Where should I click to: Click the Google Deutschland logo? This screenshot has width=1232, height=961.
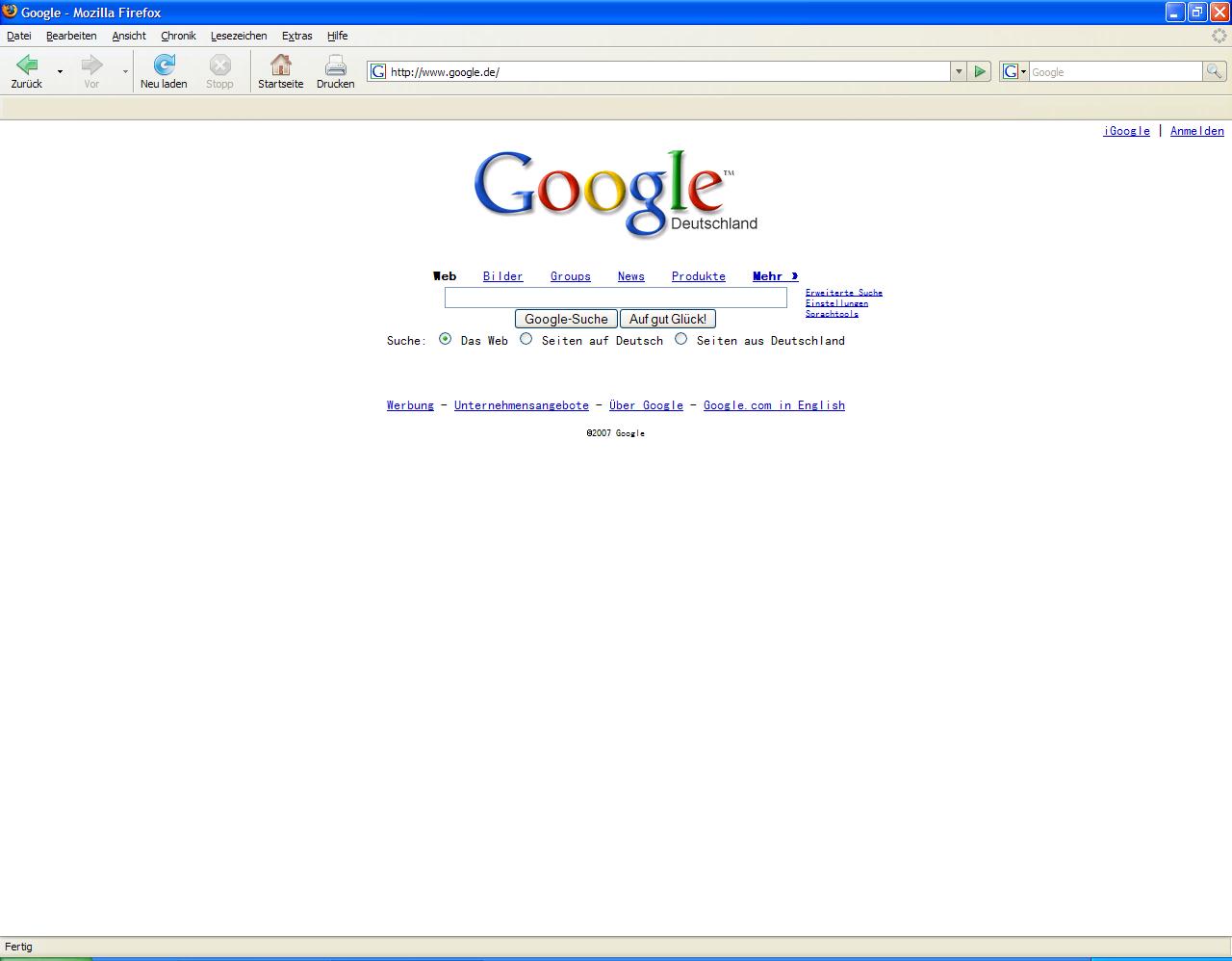tap(615, 194)
